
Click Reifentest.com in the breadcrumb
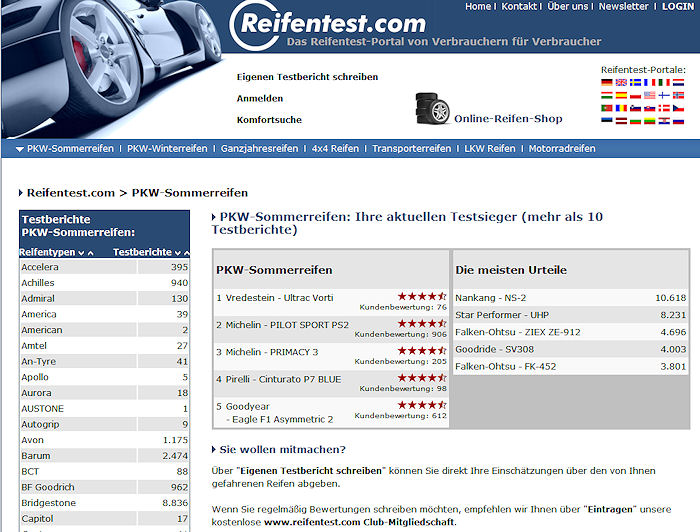coord(71,193)
